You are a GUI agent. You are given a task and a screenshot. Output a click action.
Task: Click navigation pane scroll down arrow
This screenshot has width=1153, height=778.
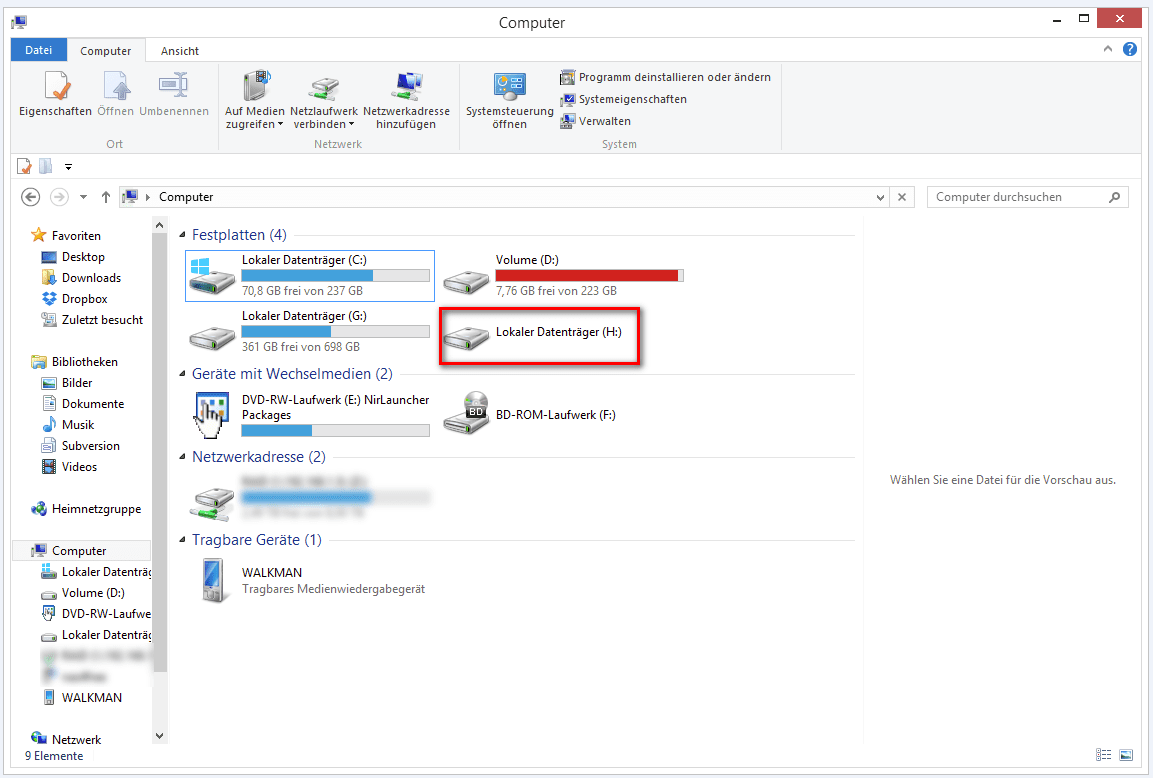(x=160, y=735)
